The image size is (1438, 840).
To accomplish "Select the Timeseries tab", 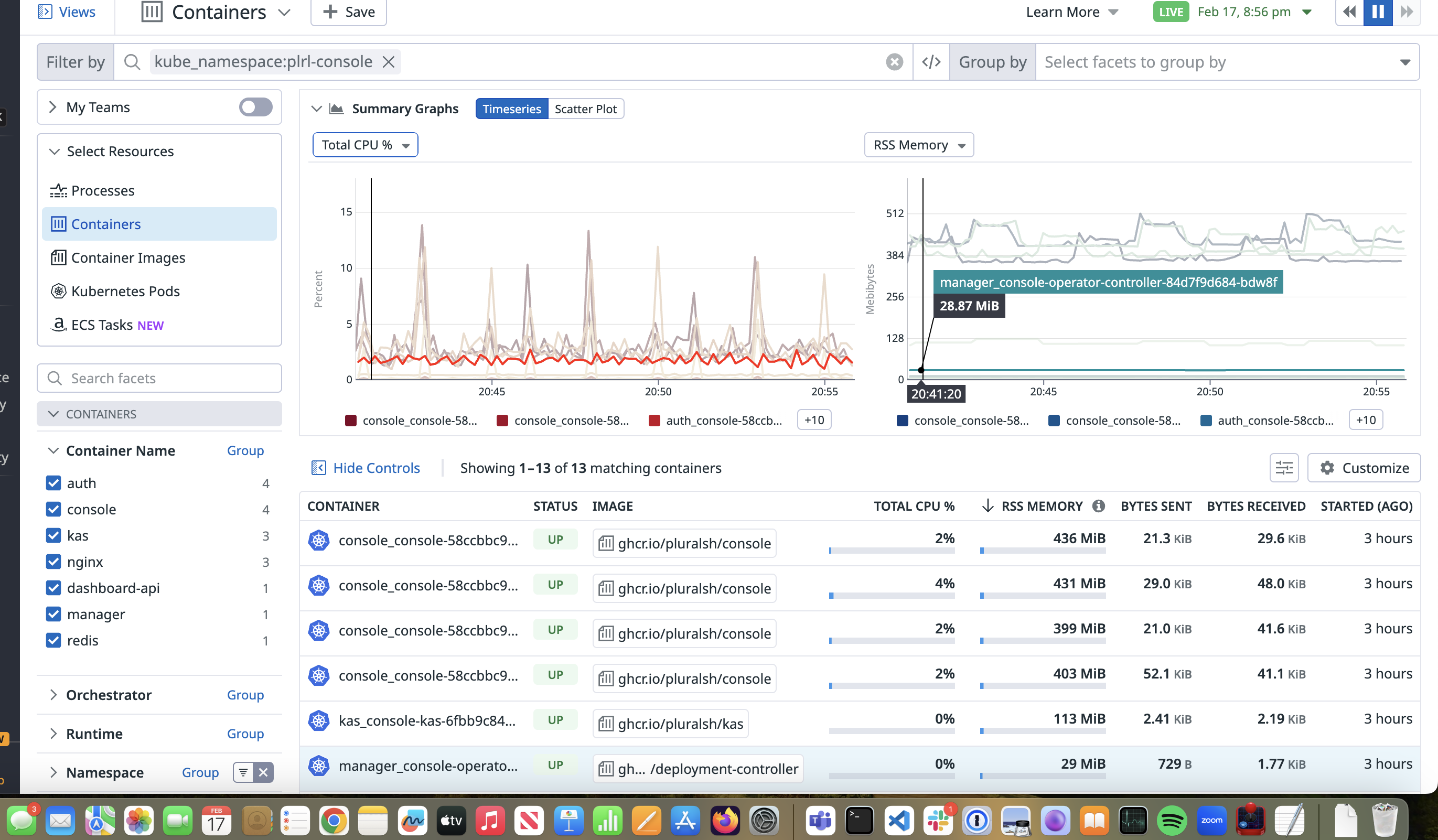I will [511, 109].
